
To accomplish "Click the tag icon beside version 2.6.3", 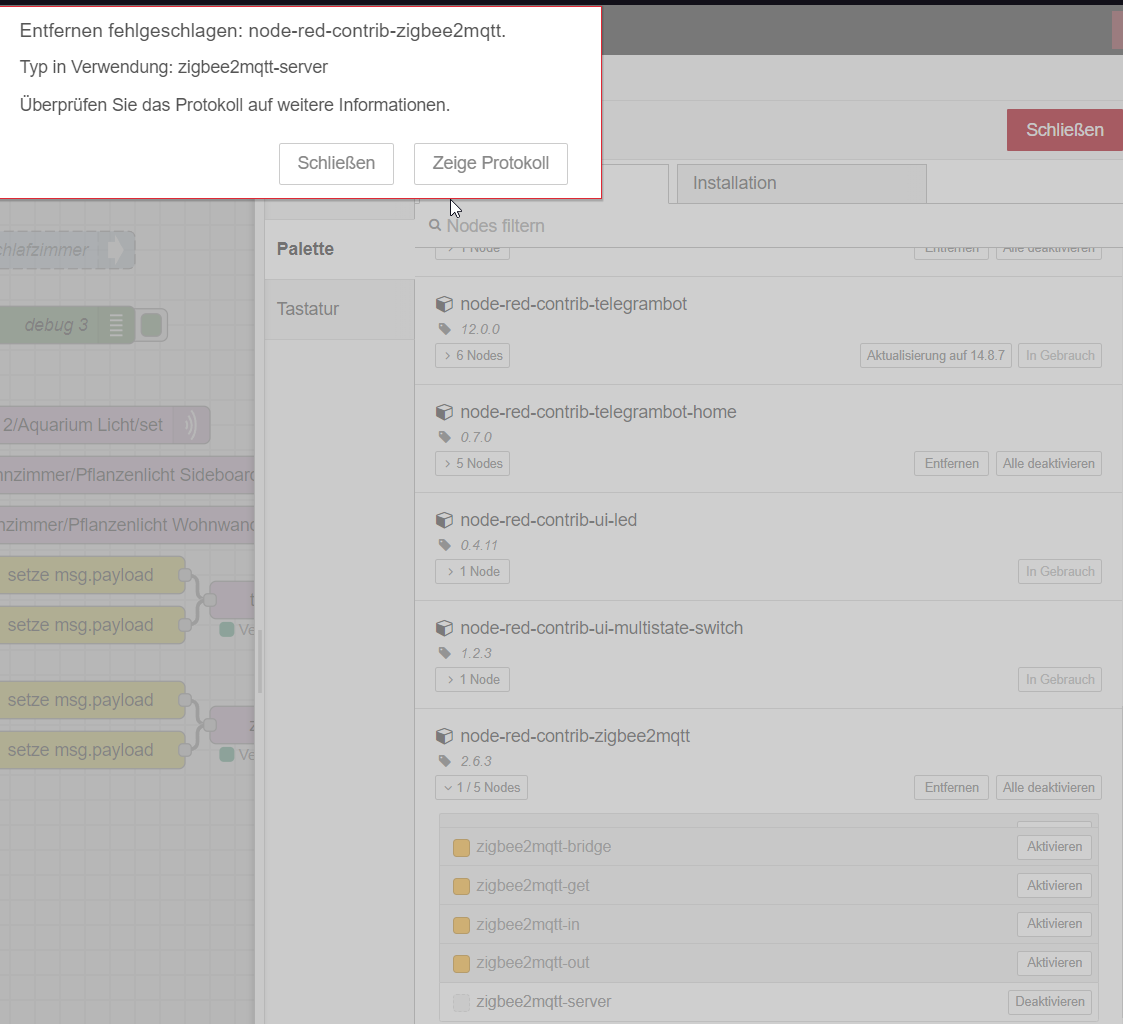I will pos(445,762).
